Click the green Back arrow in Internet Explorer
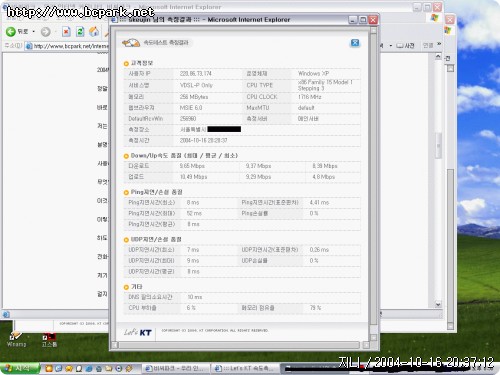 point(11,32)
